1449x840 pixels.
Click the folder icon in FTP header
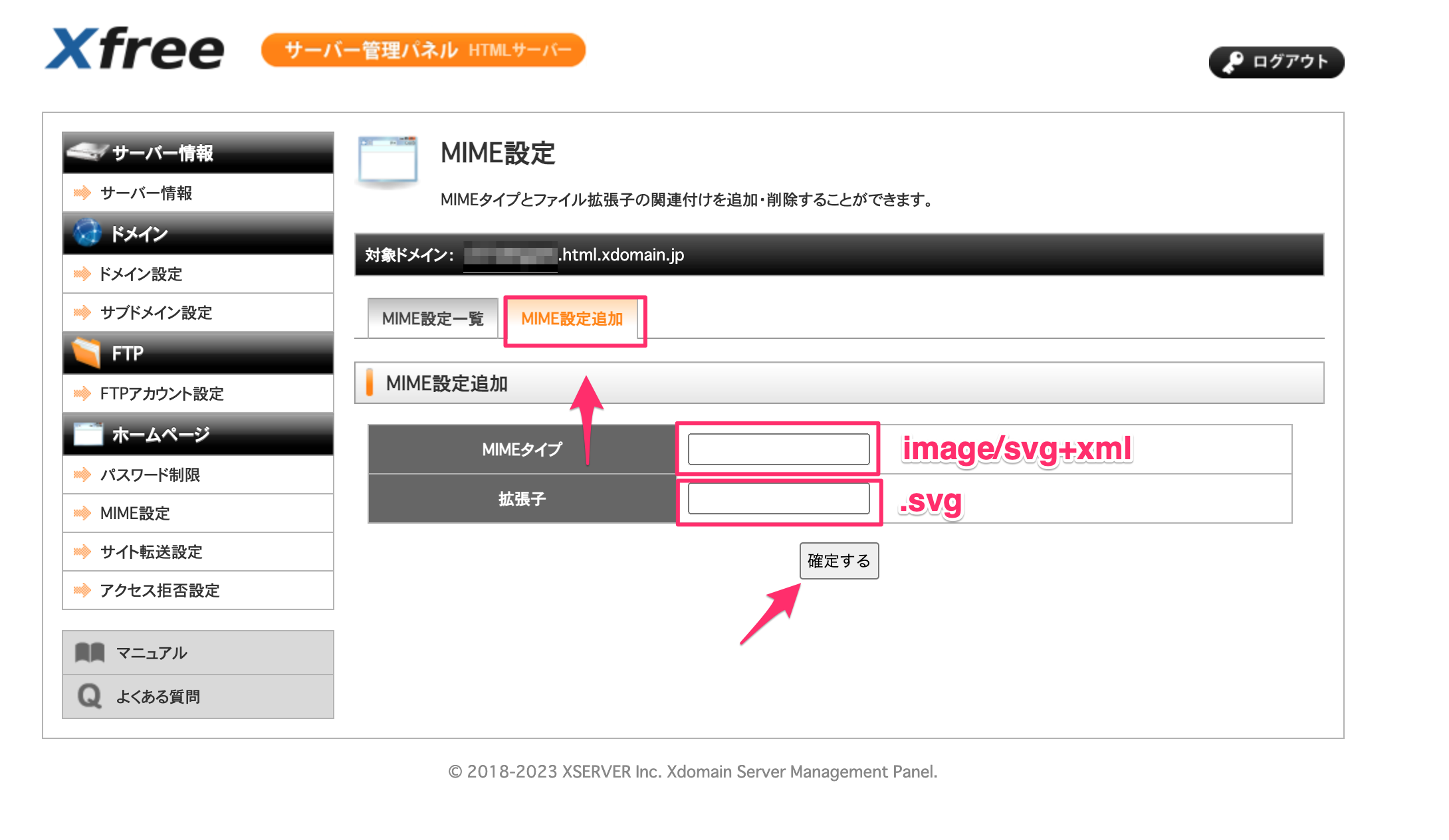(87, 353)
